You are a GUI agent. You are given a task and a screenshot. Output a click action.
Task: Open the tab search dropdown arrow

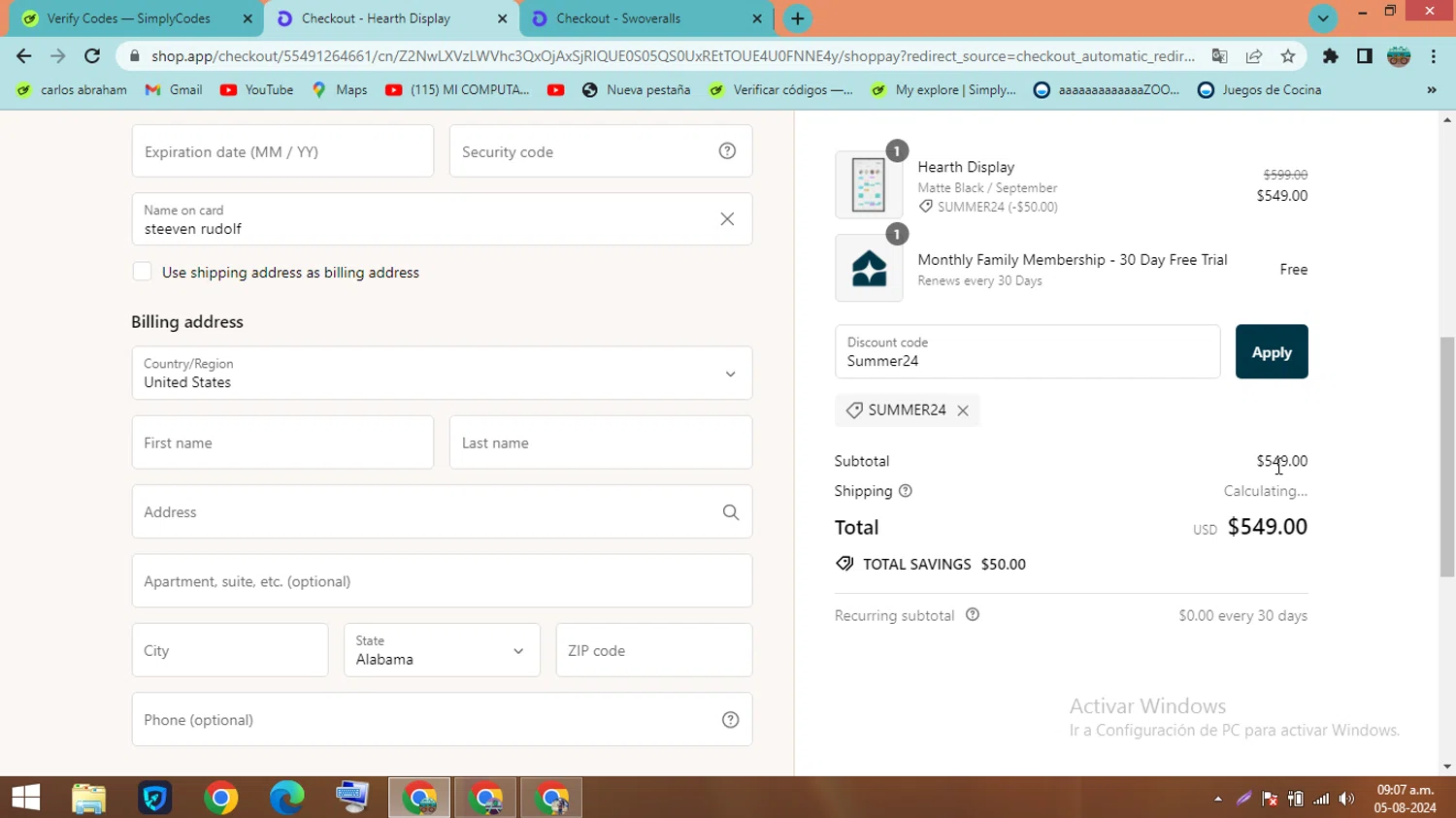(1323, 18)
